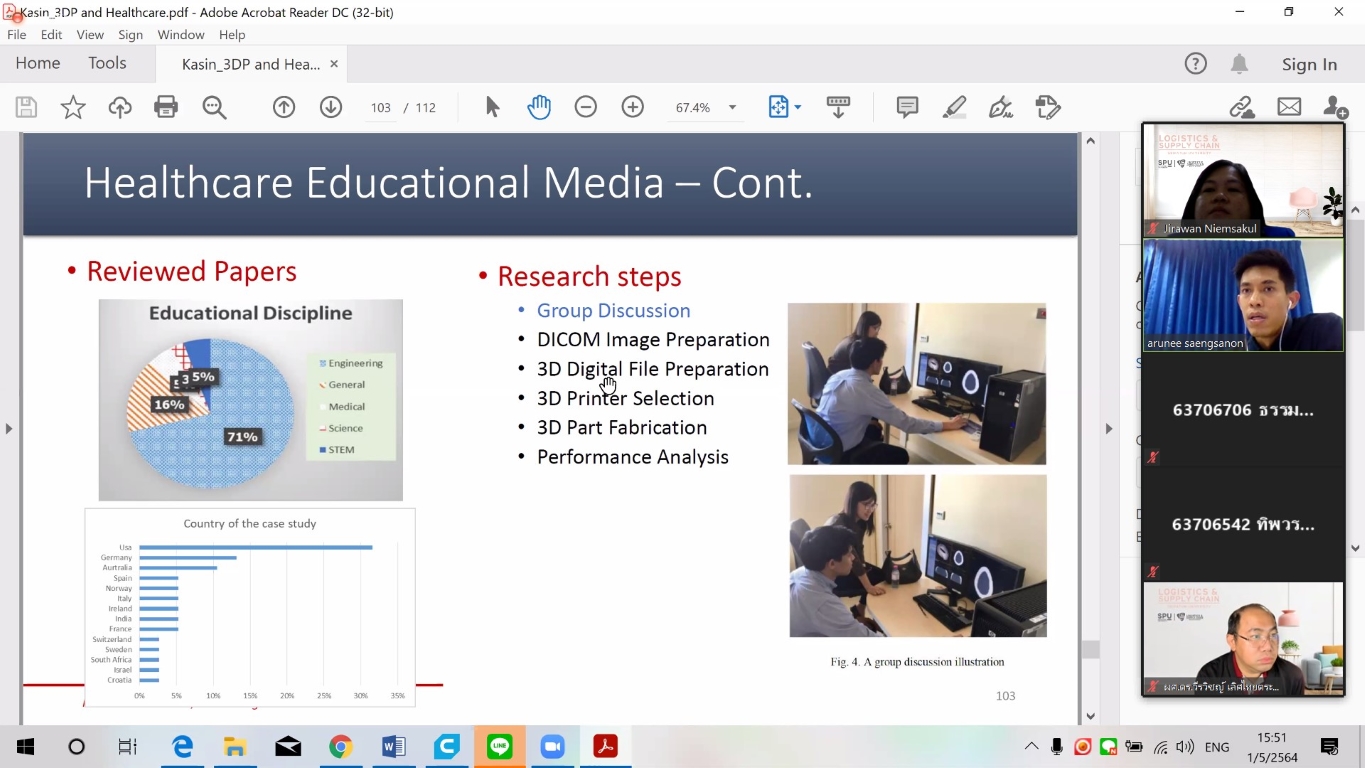Click the Print file icon
Viewport: 1365px width, 768px height.
(x=166, y=107)
